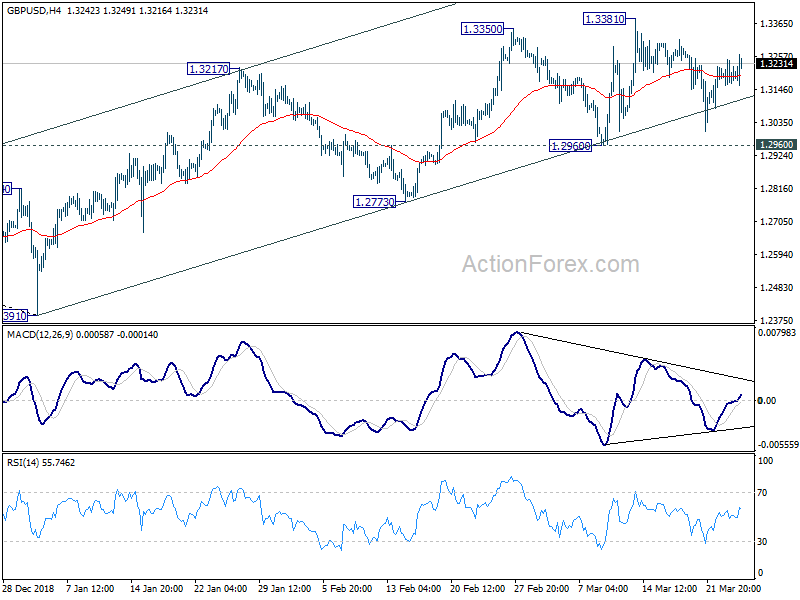Click the 1.27050 price axis value
Screen dimensions: 800x600
777,221
